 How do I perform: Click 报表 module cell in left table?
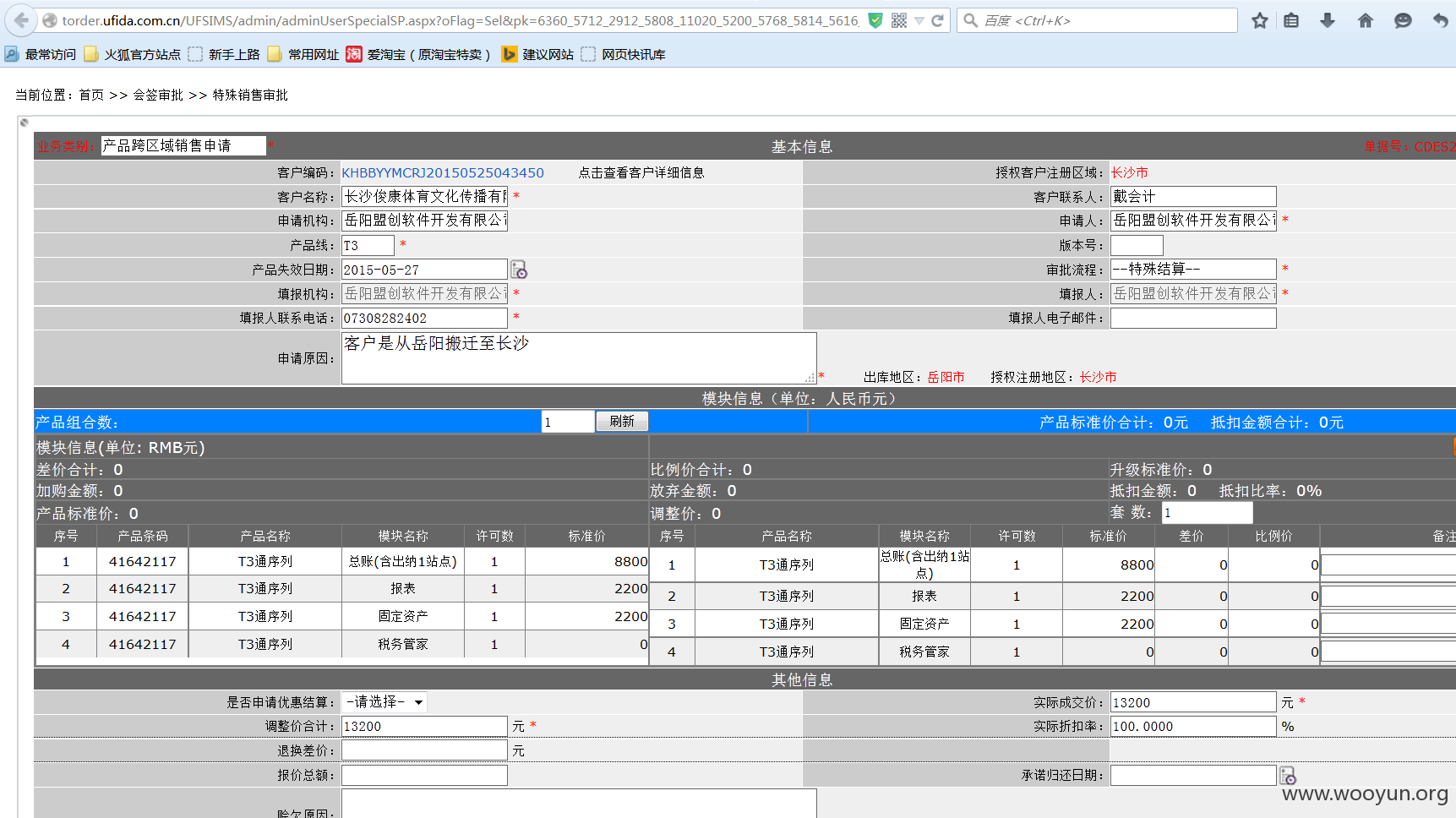click(x=403, y=588)
